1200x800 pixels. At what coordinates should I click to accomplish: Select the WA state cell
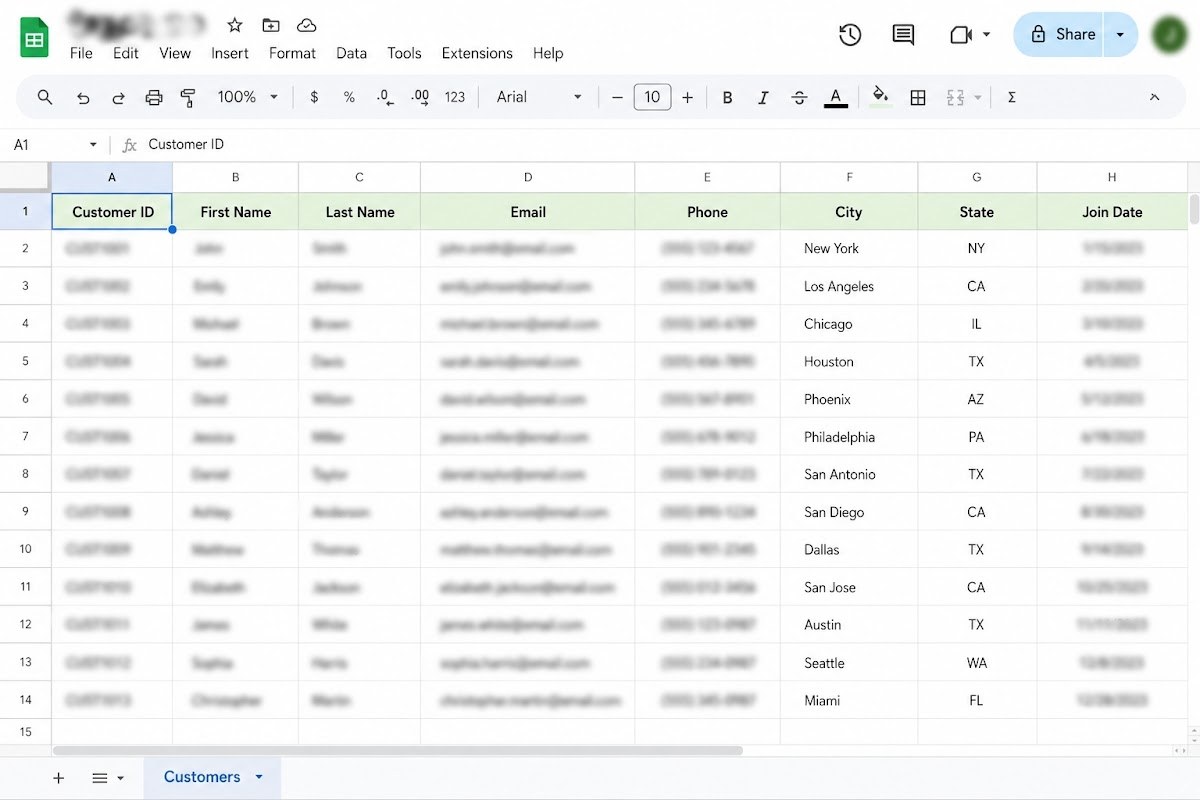coord(977,663)
